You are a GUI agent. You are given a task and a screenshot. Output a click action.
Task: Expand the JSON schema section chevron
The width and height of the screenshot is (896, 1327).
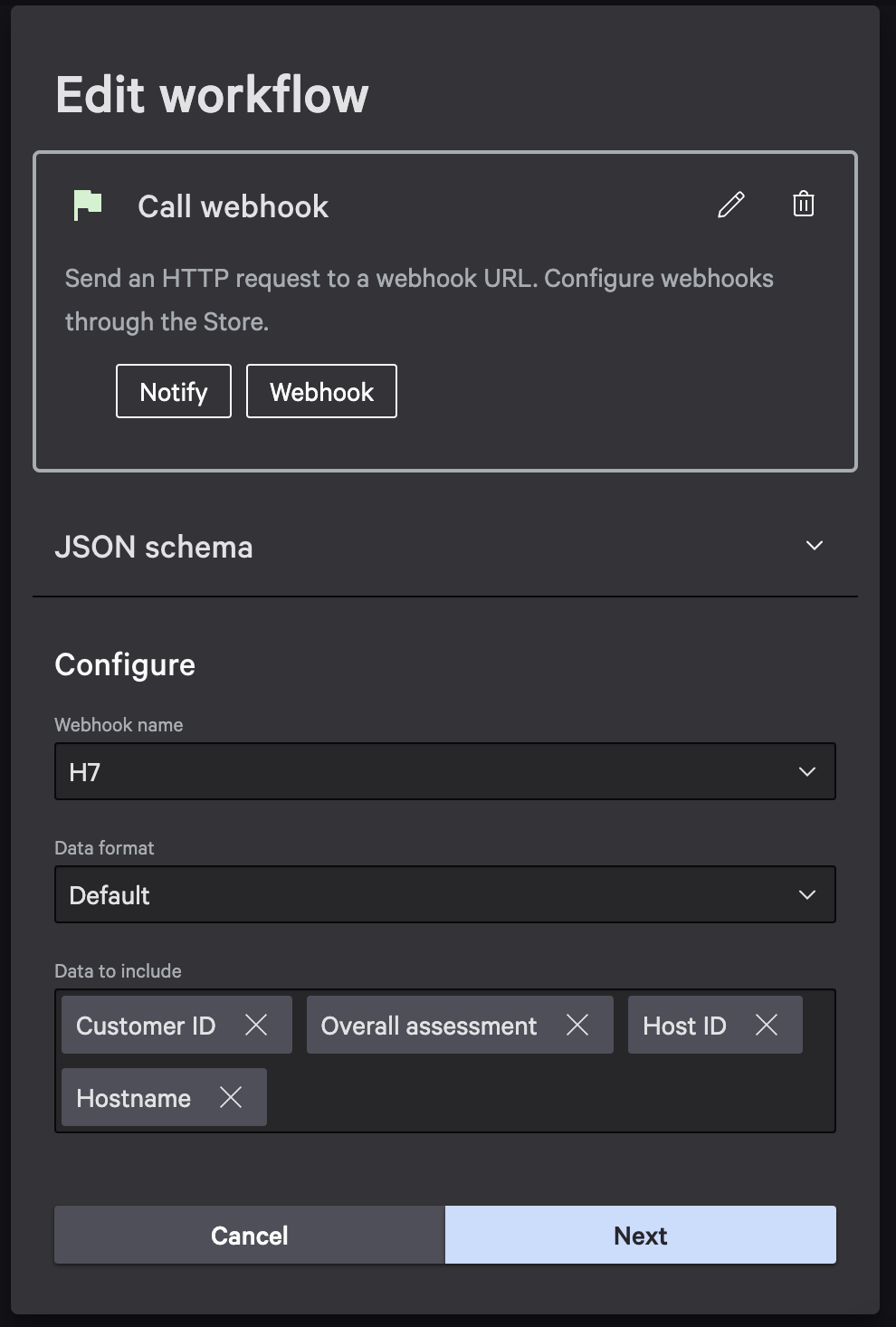click(x=814, y=546)
